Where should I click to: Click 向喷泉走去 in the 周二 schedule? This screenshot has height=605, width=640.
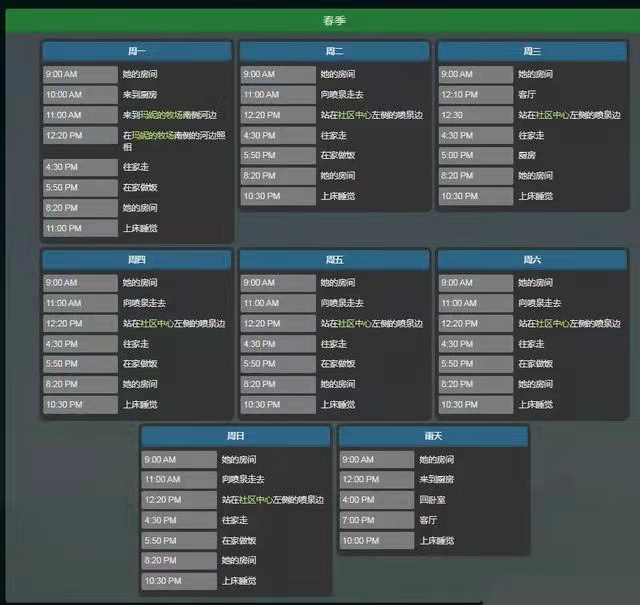pyautogui.click(x=342, y=95)
